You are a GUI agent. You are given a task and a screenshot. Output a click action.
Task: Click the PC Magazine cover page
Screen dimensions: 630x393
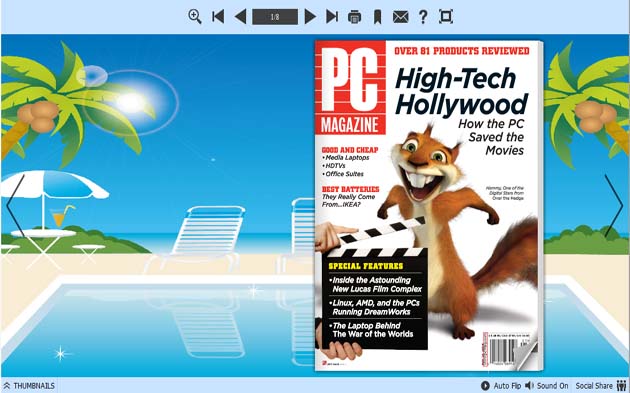(x=429, y=205)
